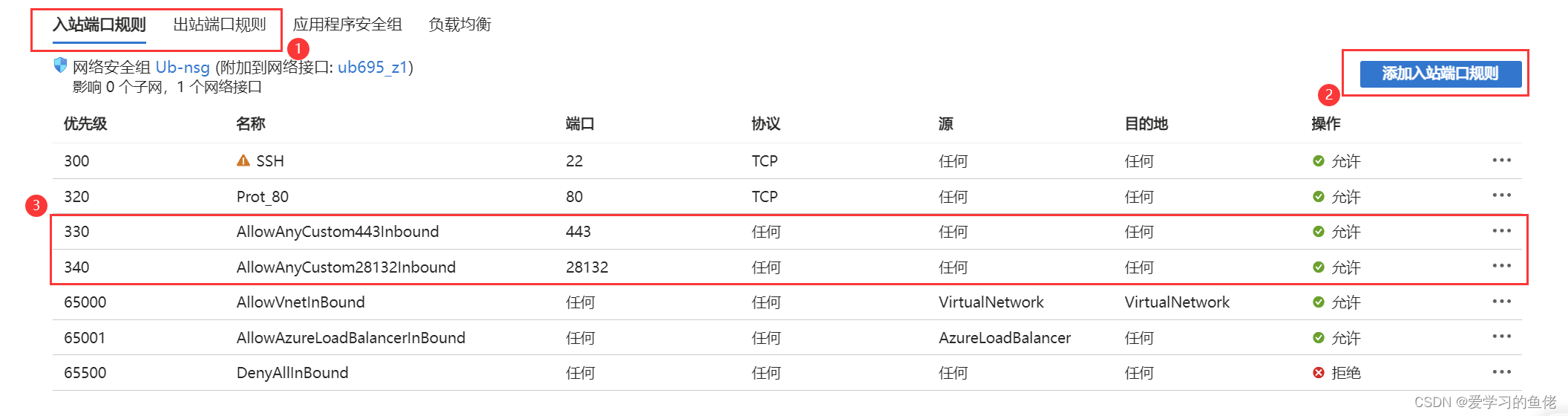Screen dimensions: 1568x416
Task: Click the green allow icon for Prot_80 rule
Action: point(1318,197)
